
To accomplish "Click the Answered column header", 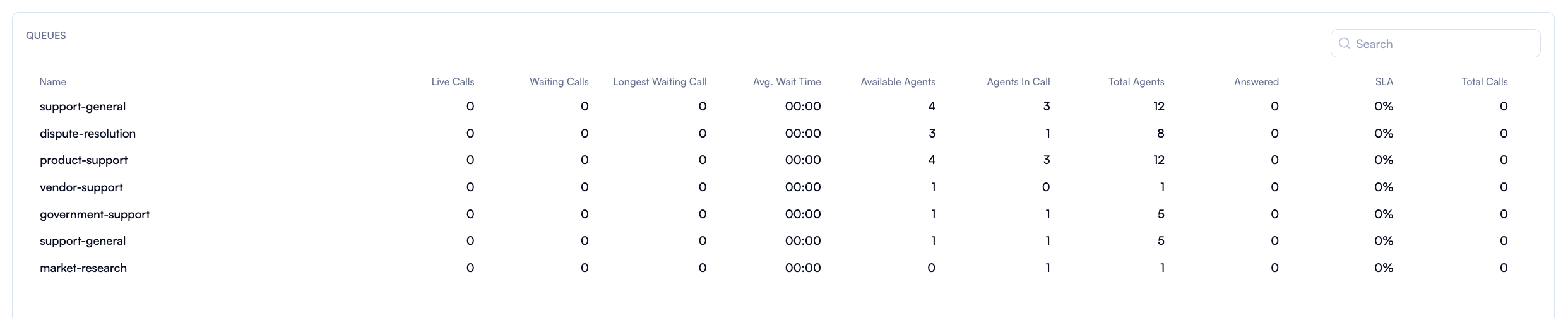I will 1256,81.
